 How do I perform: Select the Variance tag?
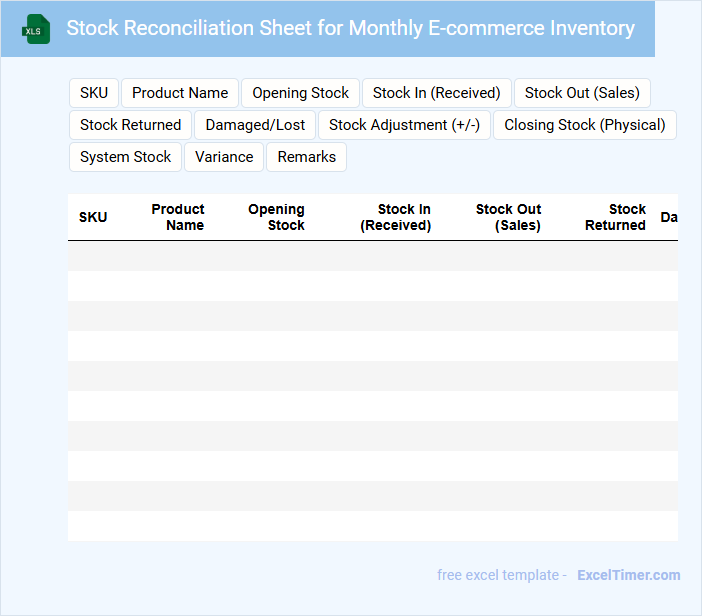point(224,157)
